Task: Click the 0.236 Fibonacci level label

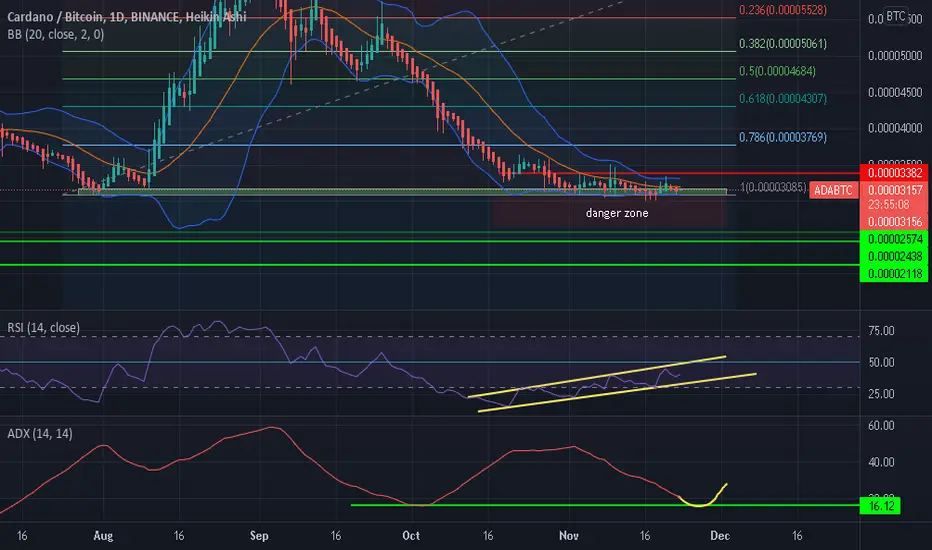Action: tap(782, 10)
